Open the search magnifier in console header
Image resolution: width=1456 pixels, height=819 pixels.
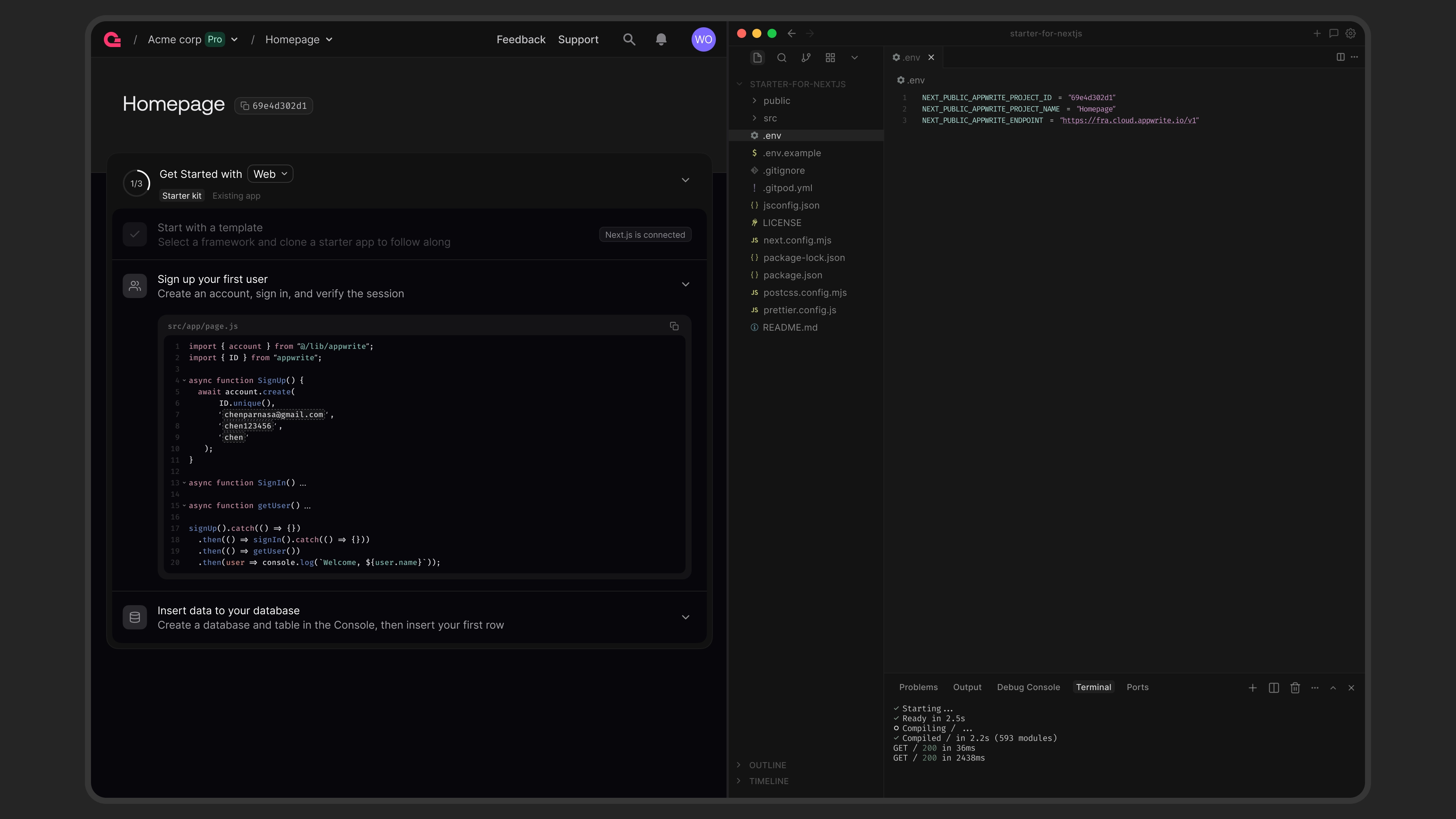click(x=629, y=39)
